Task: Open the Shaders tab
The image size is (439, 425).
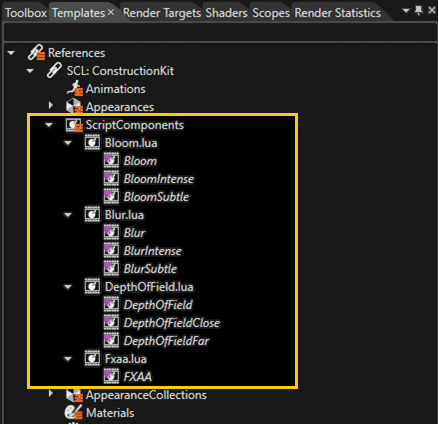Action: click(x=226, y=13)
